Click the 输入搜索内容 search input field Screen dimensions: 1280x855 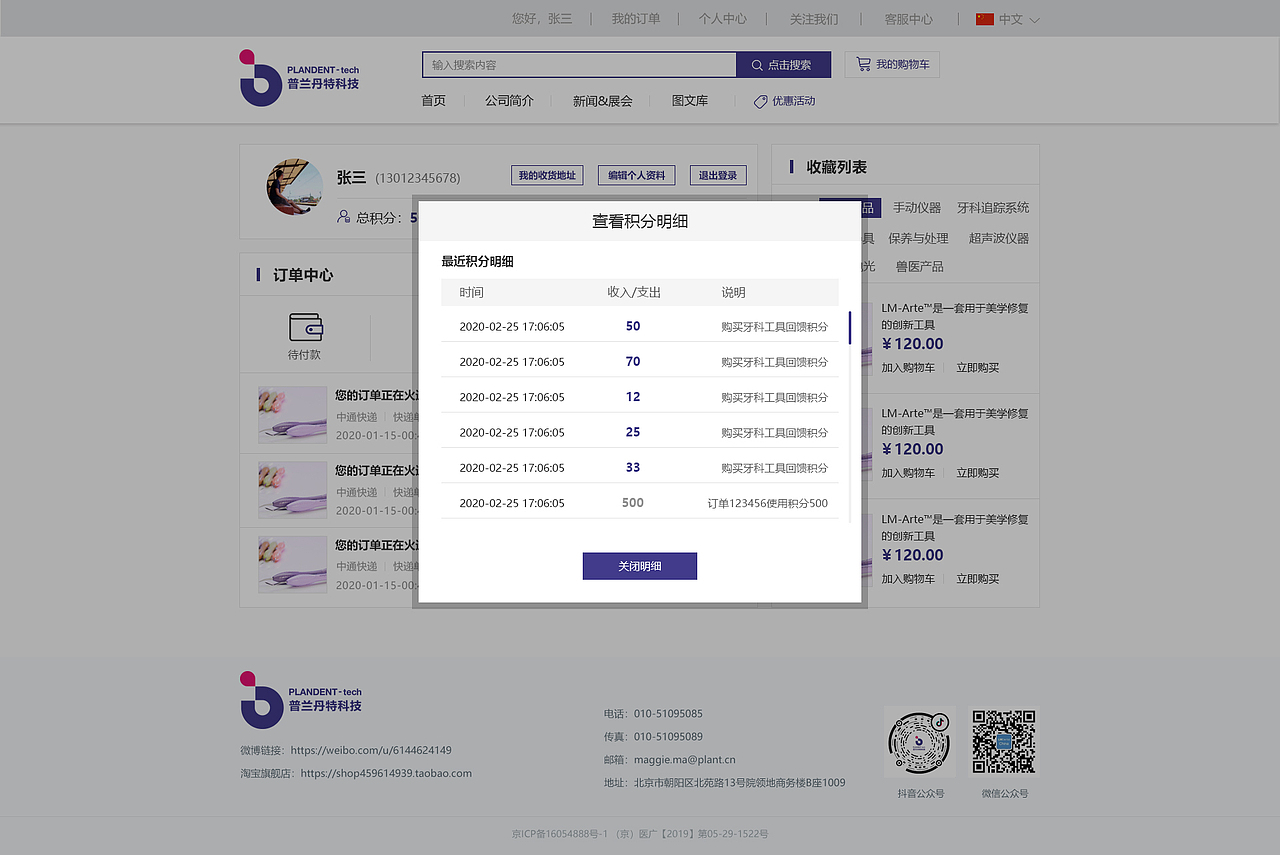coord(578,64)
